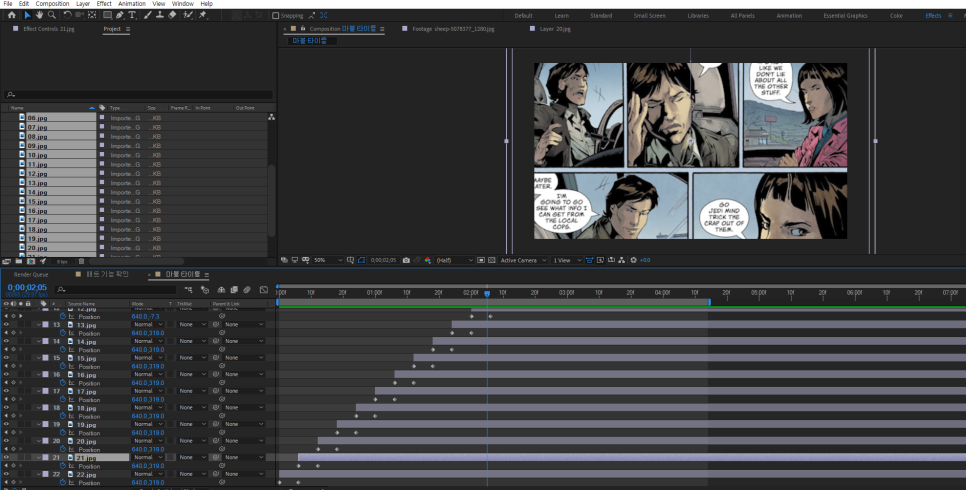
Task: Hide layer 15.jpg with eye toggle
Action: (x=6, y=357)
